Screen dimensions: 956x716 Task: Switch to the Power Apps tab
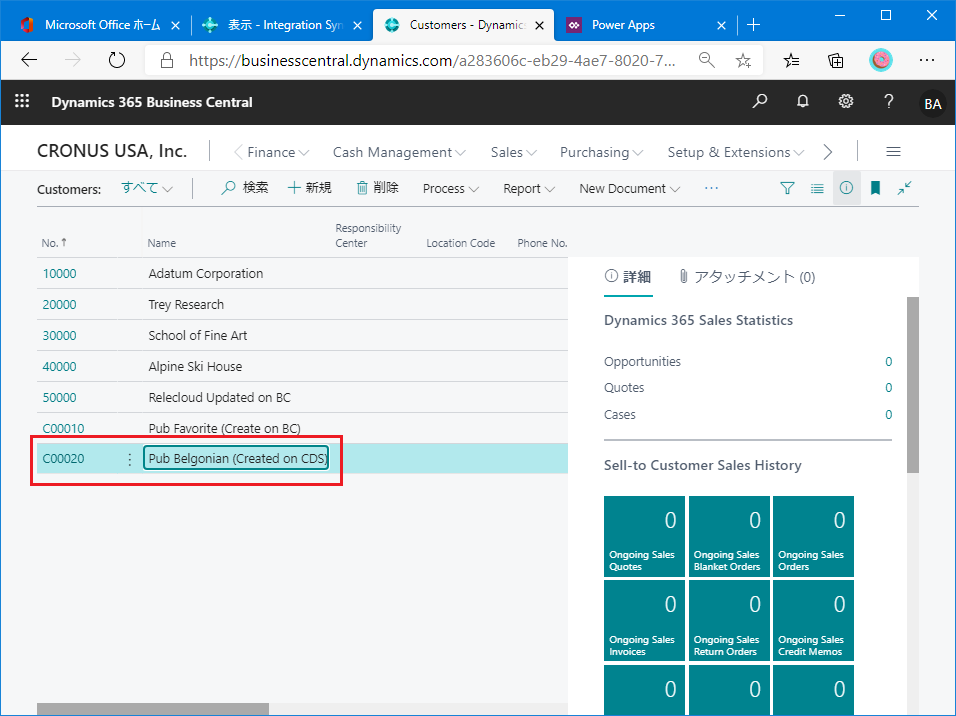tap(645, 25)
